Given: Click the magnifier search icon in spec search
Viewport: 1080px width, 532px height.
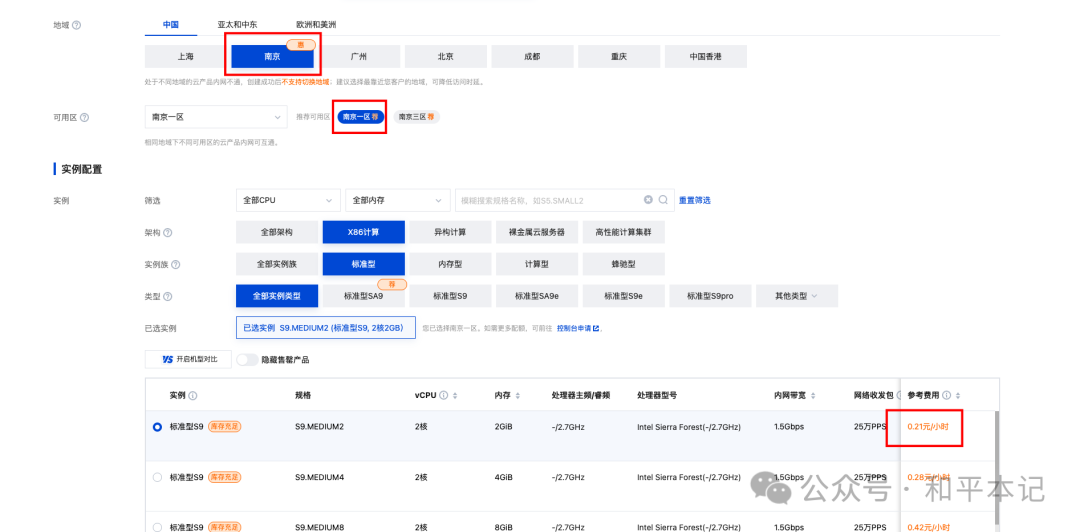Looking at the screenshot, I should [663, 200].
